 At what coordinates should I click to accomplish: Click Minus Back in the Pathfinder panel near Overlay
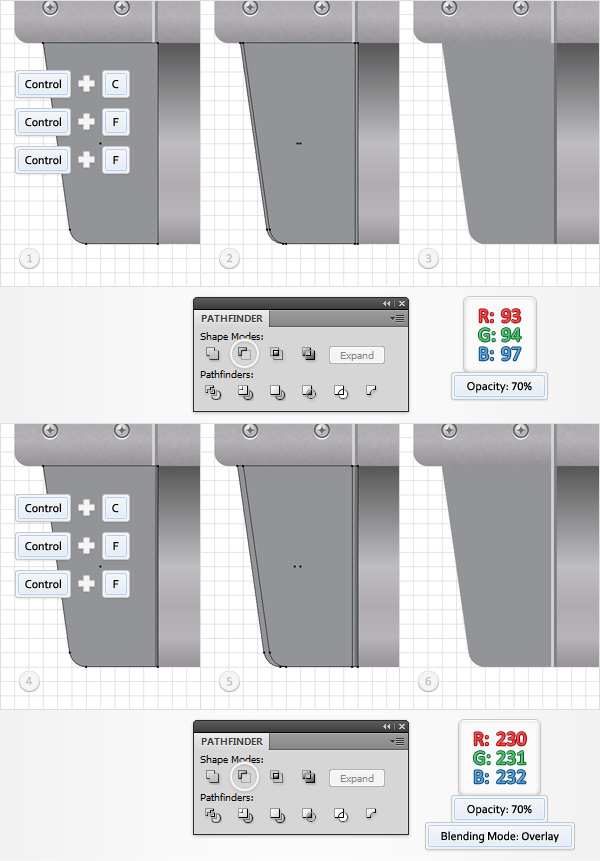click(x=372, y=813)
